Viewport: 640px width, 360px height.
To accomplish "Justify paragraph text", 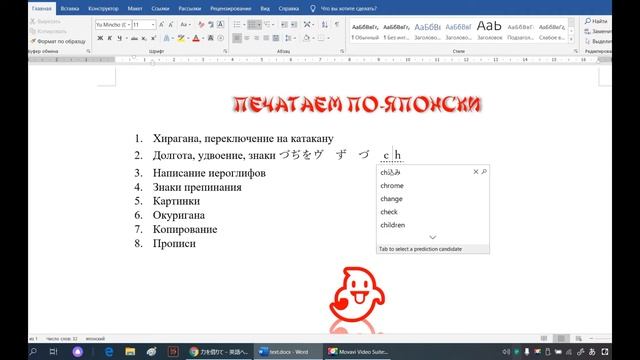I will coord(266,38).
